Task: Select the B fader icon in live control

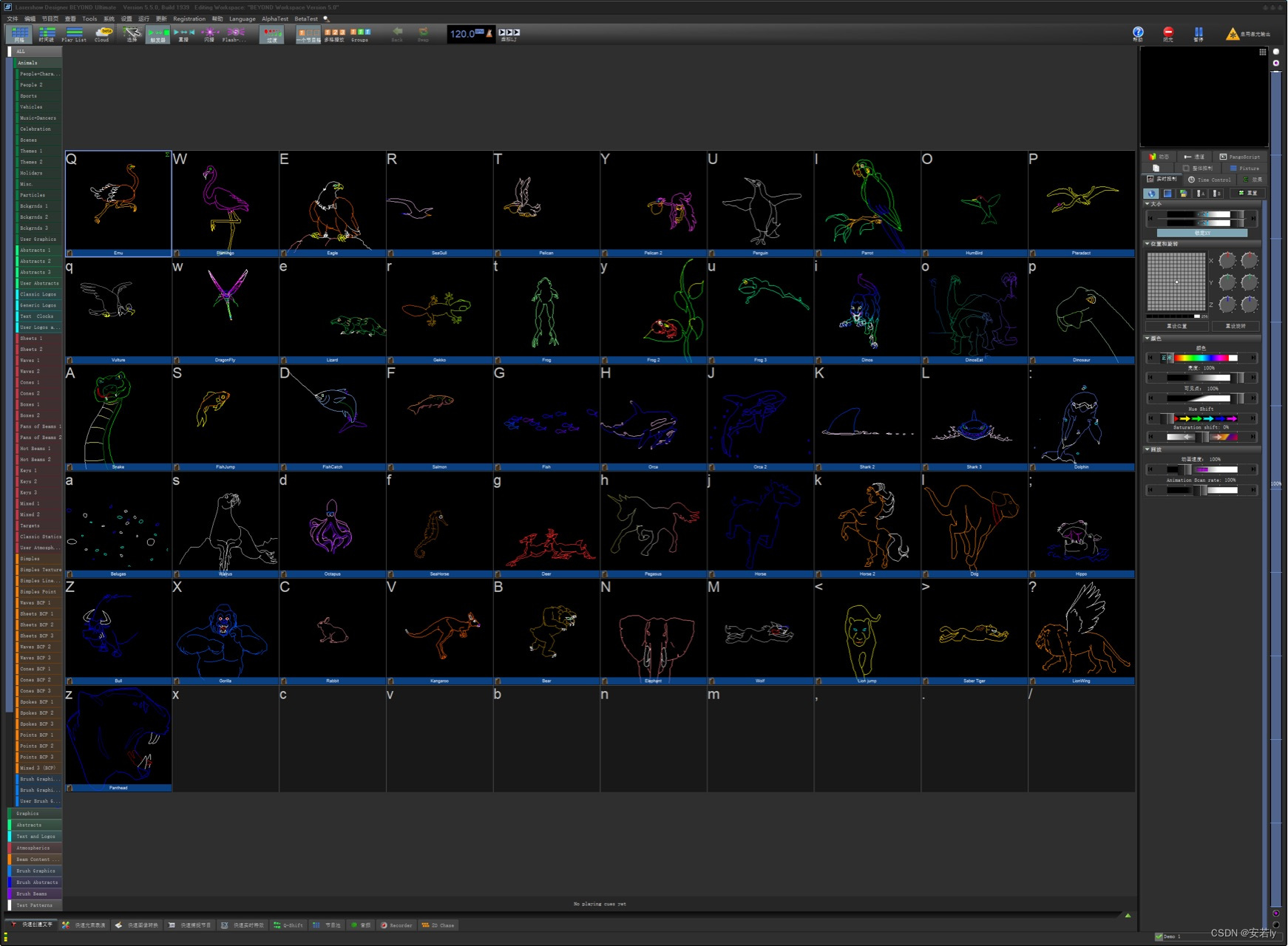Action: click(1217, 193)
